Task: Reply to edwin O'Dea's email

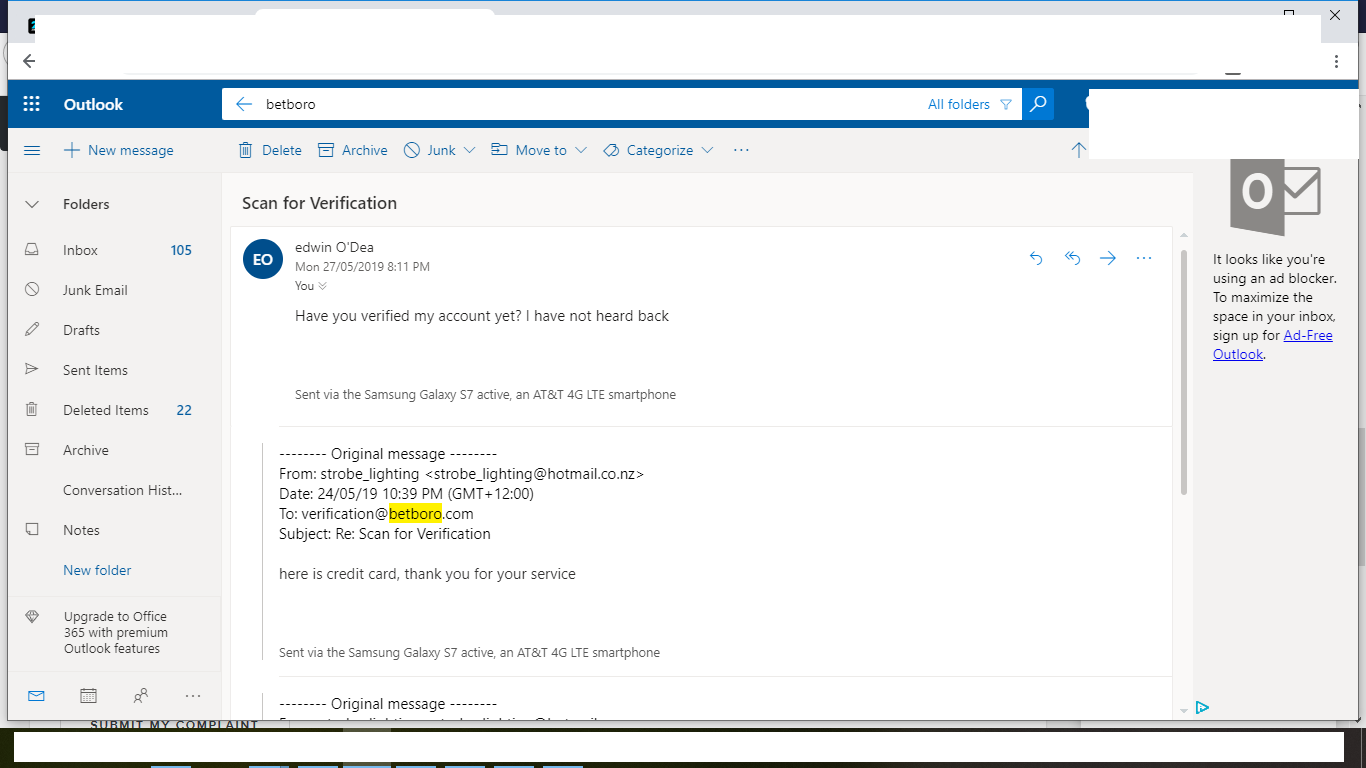Action: pyautogui.click(x=1036, y=258)
